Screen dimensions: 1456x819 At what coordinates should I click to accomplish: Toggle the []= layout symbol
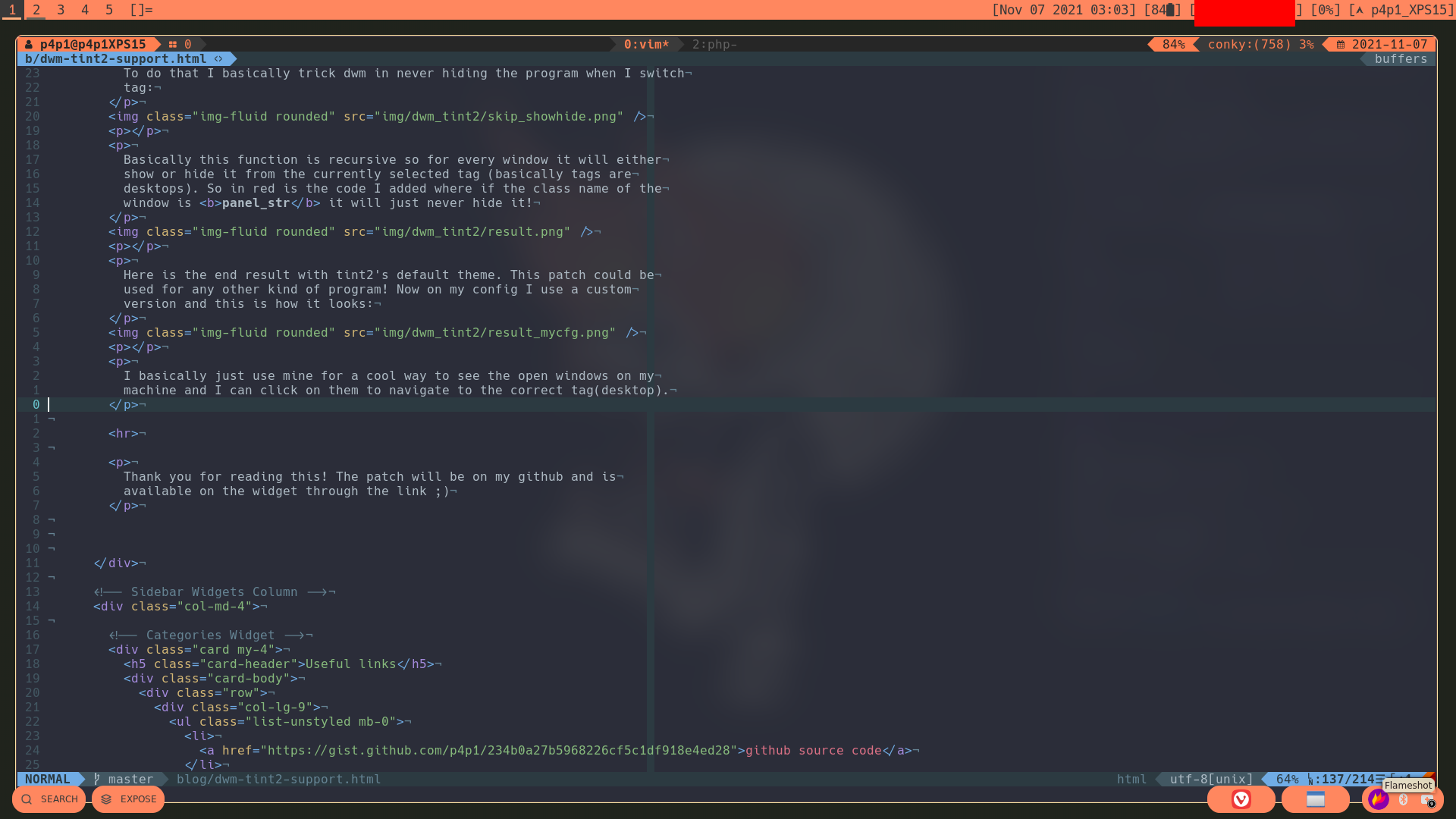(x=141, y=10)
